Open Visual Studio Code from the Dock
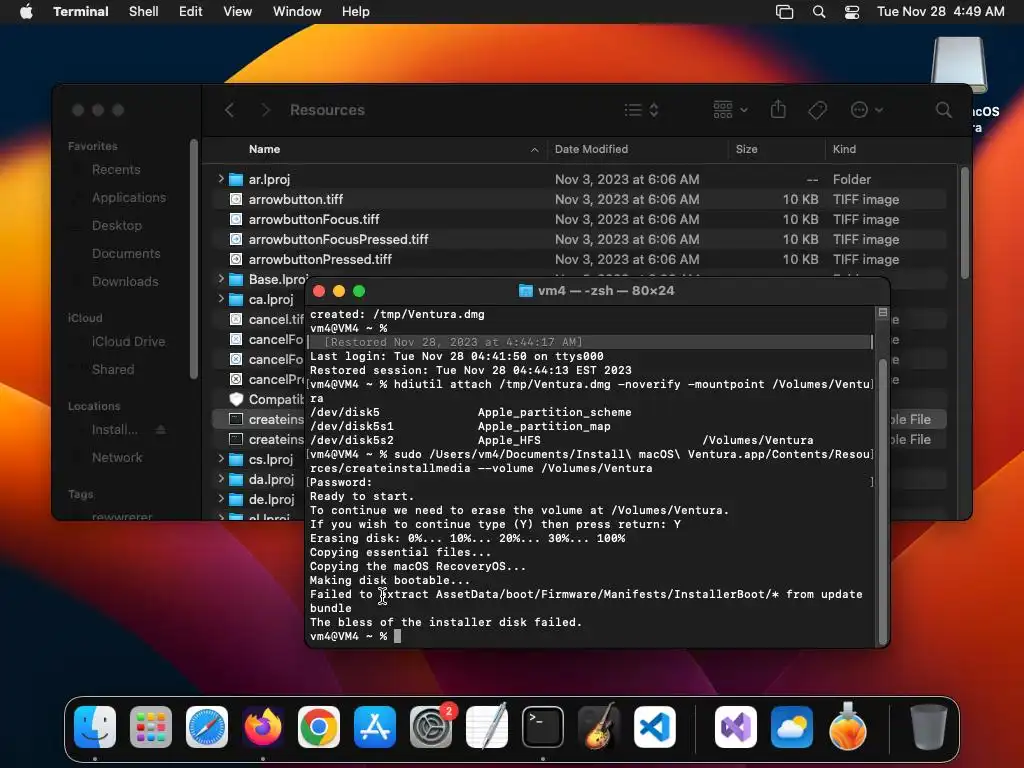1024x768 pixels. point(655,727)
